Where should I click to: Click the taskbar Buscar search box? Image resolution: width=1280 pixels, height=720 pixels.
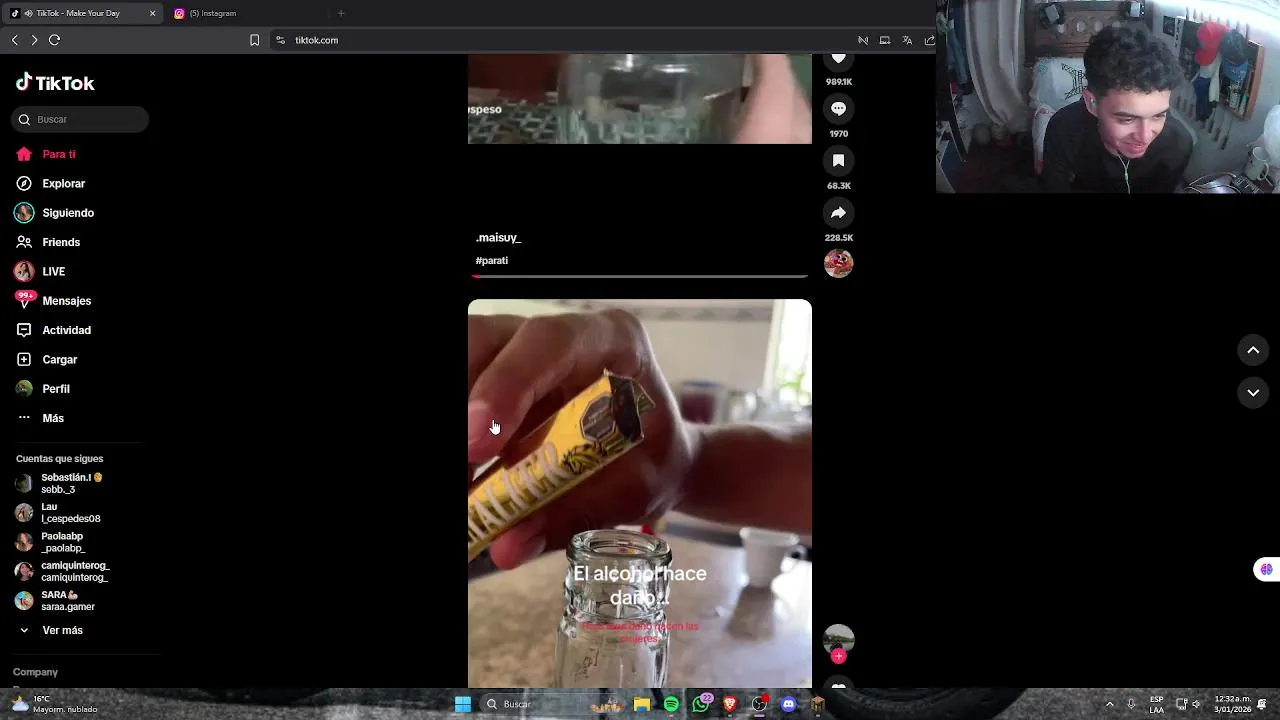point(550,704)
